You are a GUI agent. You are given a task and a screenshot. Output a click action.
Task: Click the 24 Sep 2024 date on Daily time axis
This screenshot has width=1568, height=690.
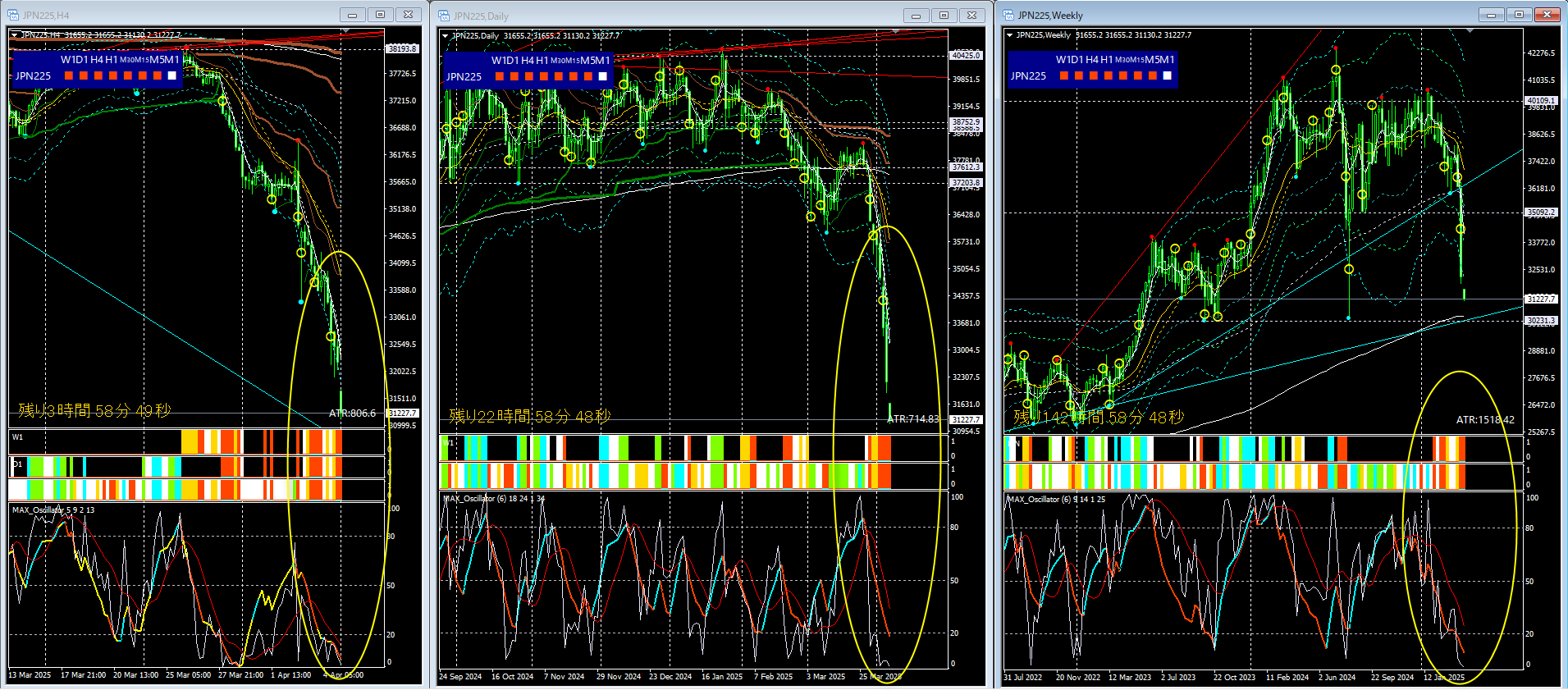point(460,677)
